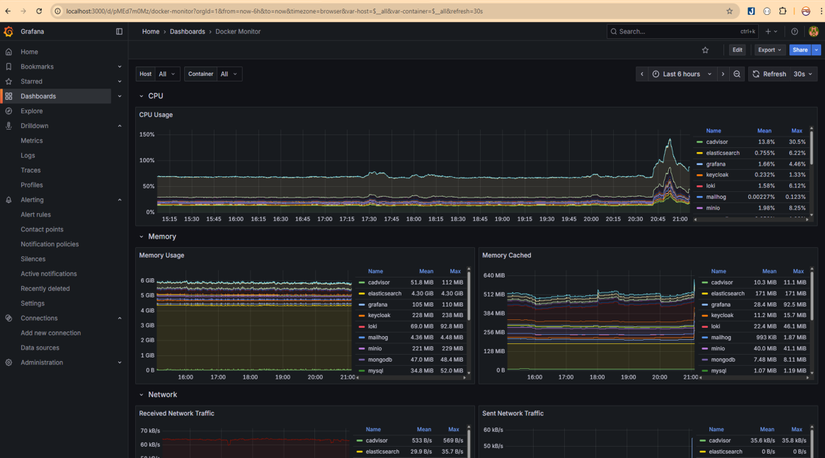This screenshot has width=825, height=458.
Task: Open the Last 6 hours time picker
Action: (682, 74)
